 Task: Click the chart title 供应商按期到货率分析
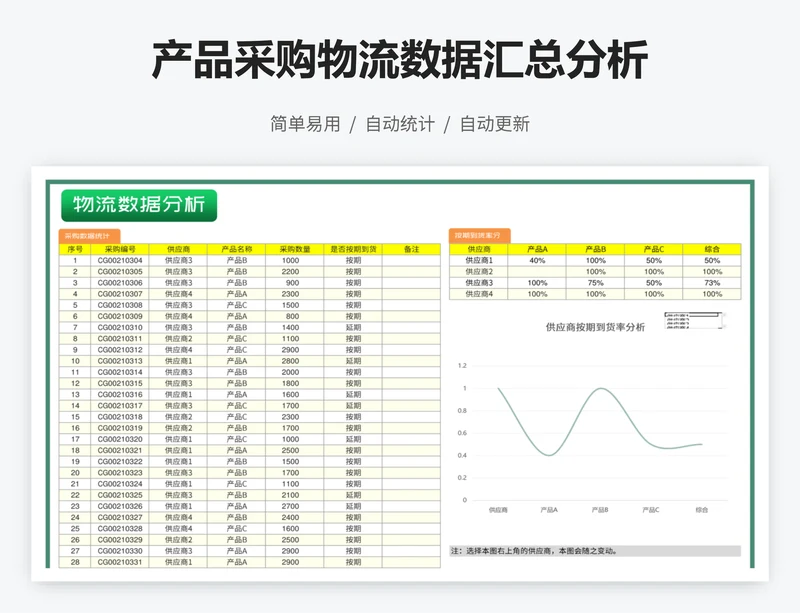(x=594, y=327)
